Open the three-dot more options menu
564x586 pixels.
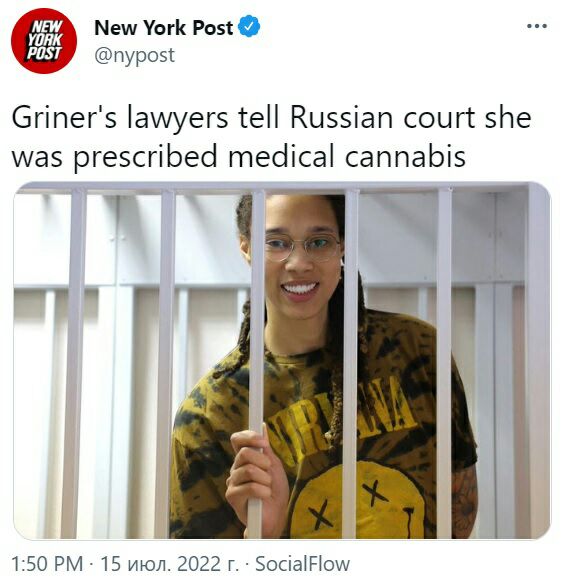click(537, 26)
